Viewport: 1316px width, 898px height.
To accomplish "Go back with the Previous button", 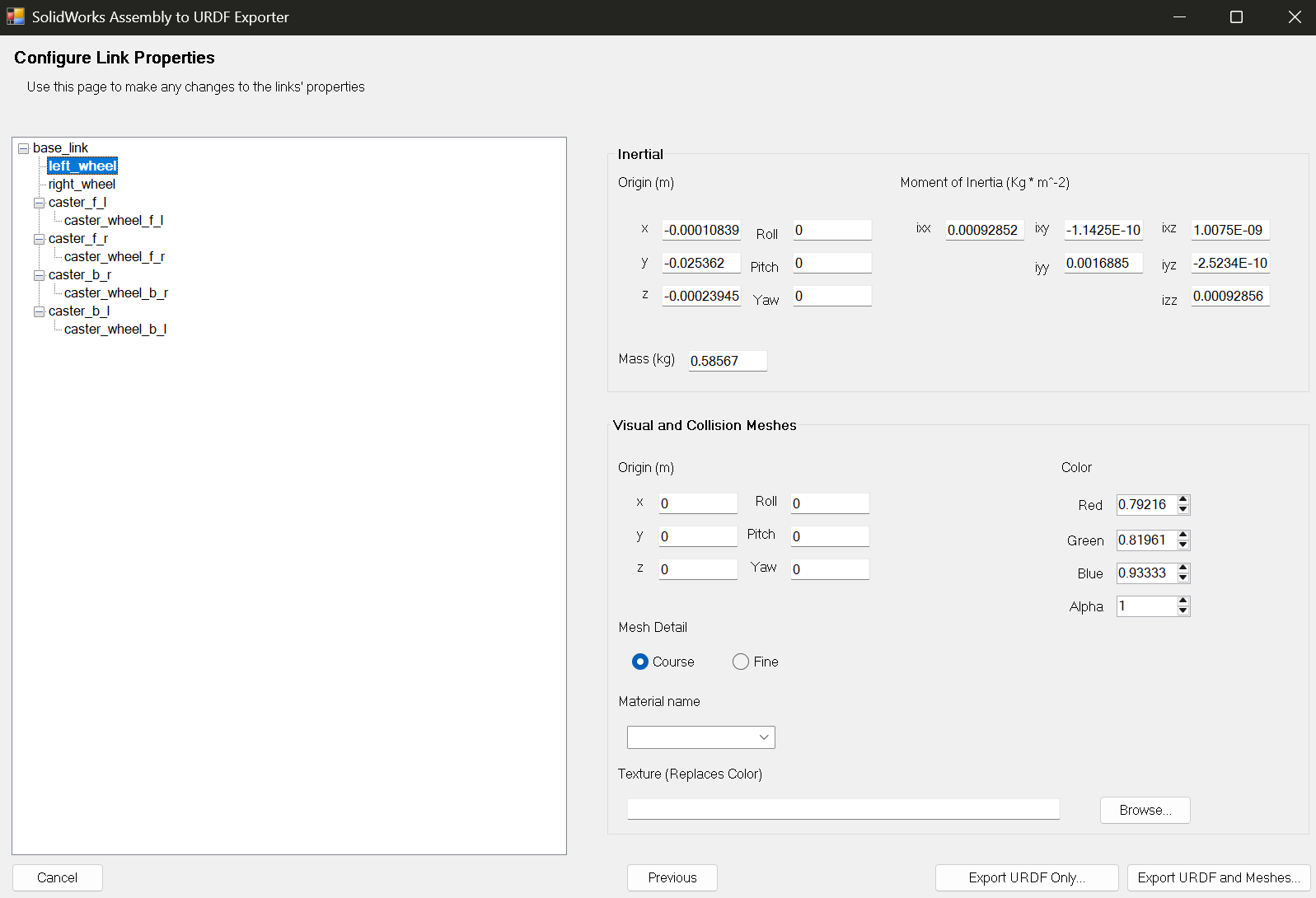I will [x=672, y=877].
